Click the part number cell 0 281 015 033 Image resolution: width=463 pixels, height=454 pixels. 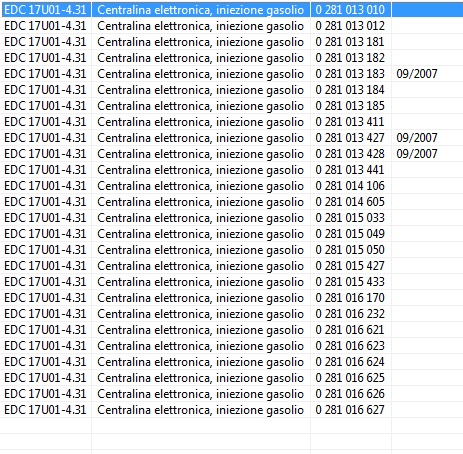click(x=351, y=218)
